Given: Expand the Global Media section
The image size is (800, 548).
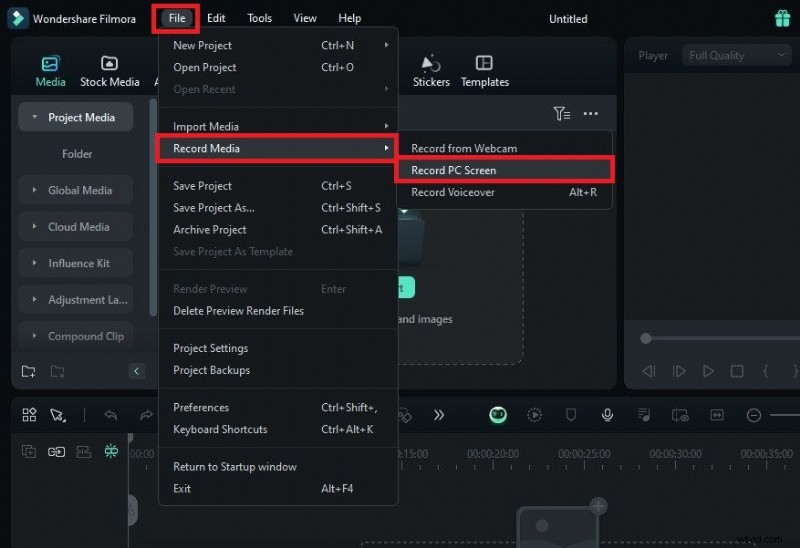Looking at the screenshot, I should (35, 190).
